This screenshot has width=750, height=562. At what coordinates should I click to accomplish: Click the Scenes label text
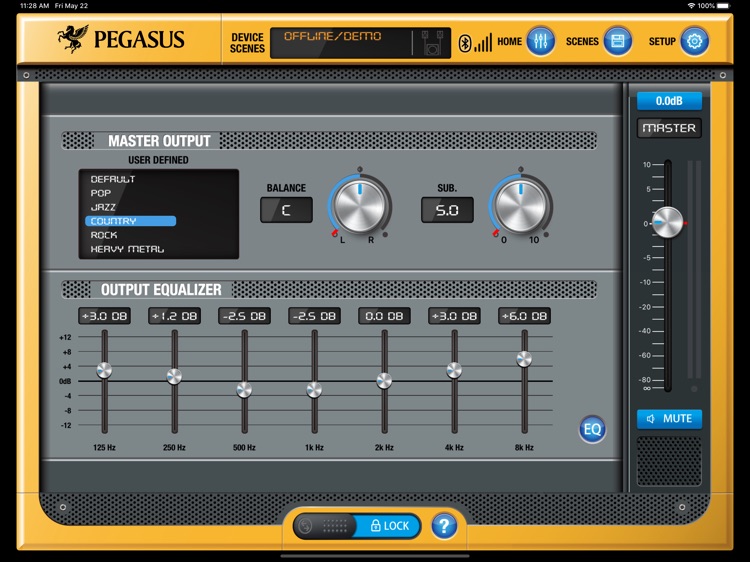582,42
